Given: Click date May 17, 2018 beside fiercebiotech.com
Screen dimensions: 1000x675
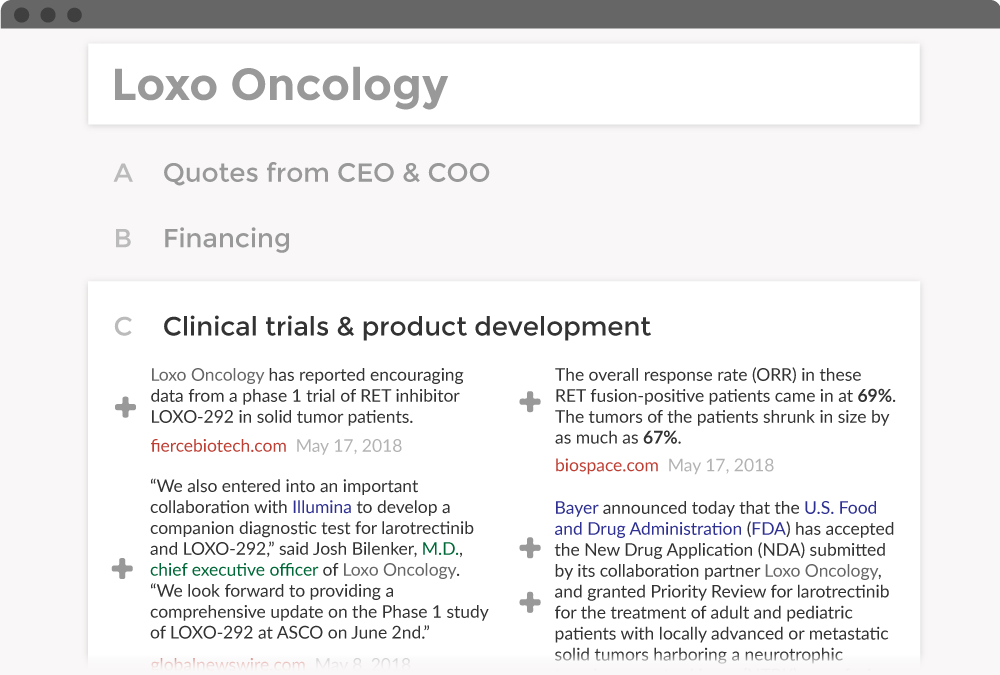Looking at the screenshot, I should pos(349,445).
